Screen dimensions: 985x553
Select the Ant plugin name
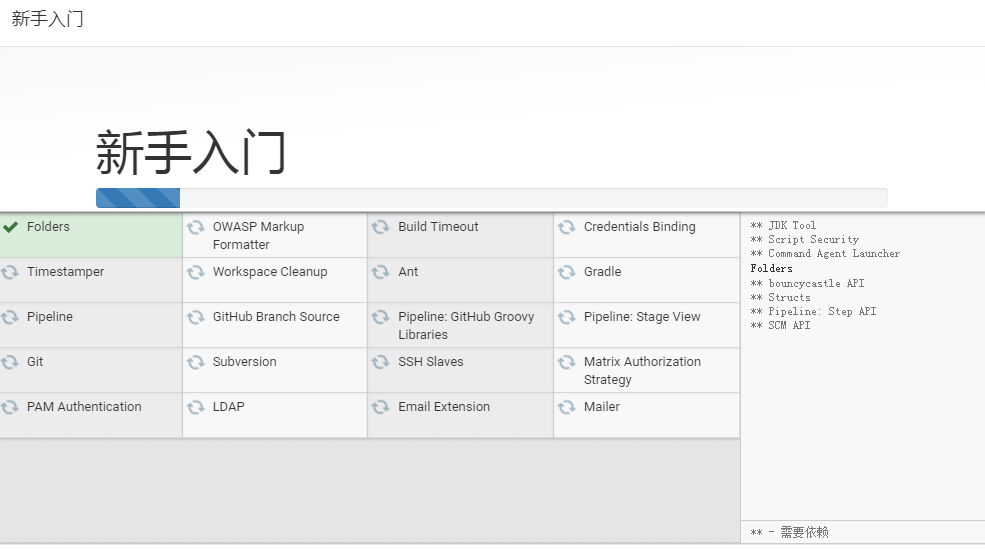coord(408,271)
